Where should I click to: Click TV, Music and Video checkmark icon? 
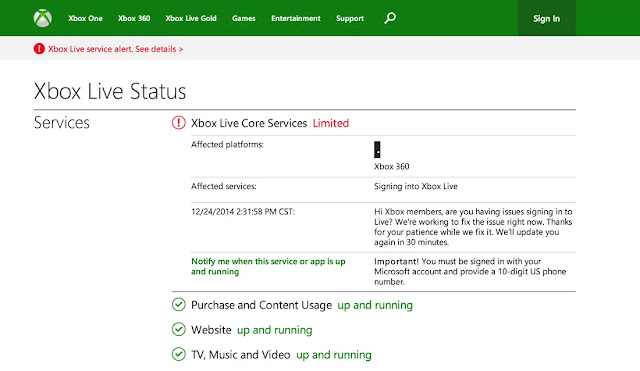178,354
